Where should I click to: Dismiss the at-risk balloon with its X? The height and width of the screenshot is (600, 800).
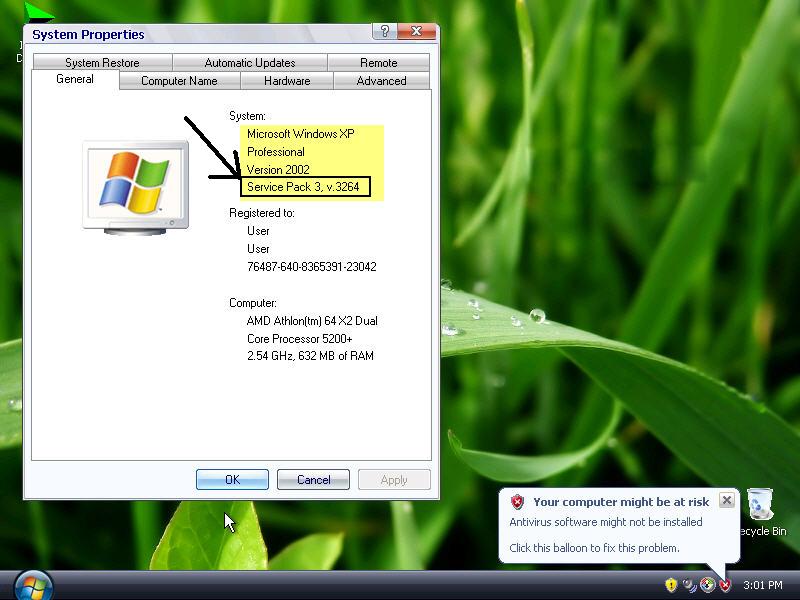click(727, 500)
